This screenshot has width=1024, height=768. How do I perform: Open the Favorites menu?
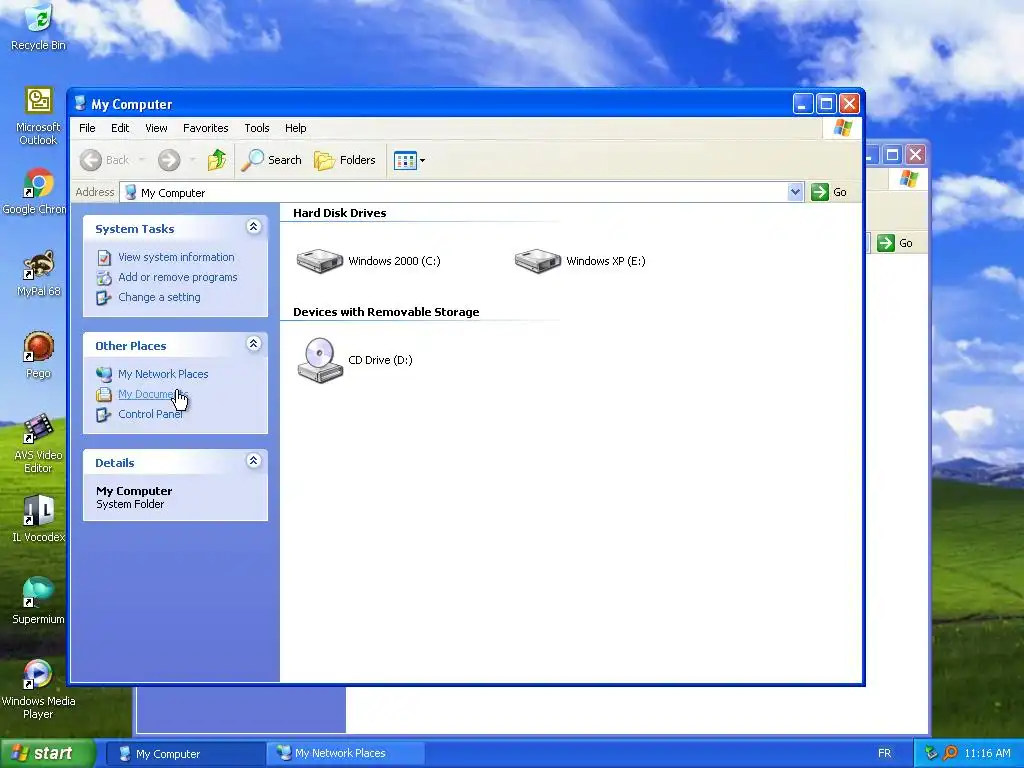pyautogui.click(x=206, y=128)
